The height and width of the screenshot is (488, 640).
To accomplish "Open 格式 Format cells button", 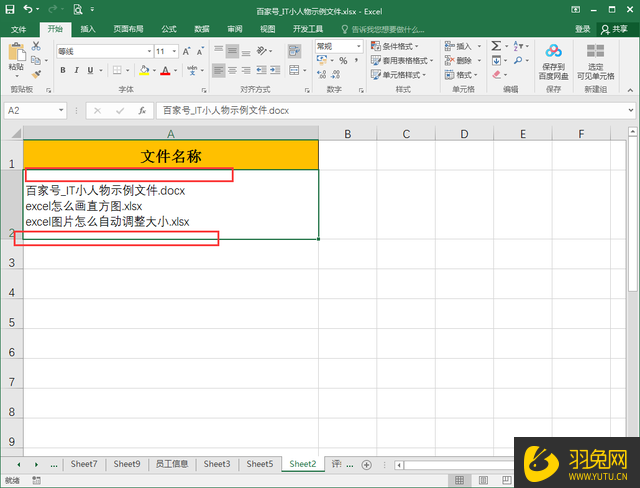I will pos(461,75).
